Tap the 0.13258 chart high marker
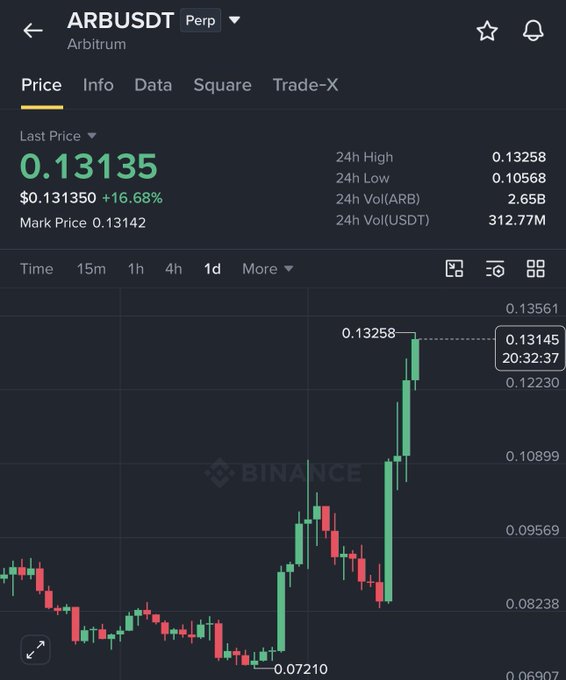Screen dimensions: 566x680 point(368,333)
